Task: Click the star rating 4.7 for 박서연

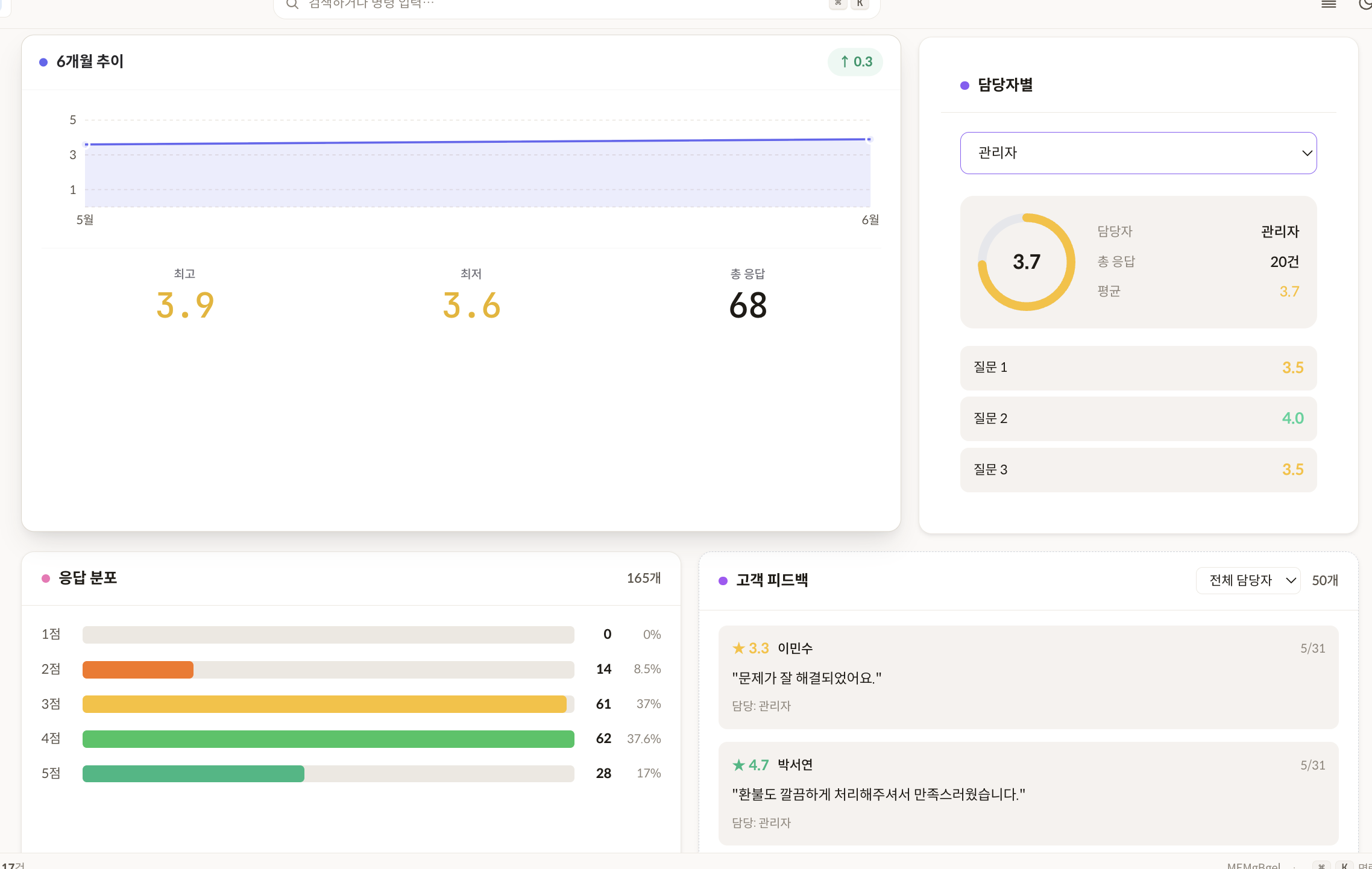Action: pyautogui.click(x=751, y=765)
